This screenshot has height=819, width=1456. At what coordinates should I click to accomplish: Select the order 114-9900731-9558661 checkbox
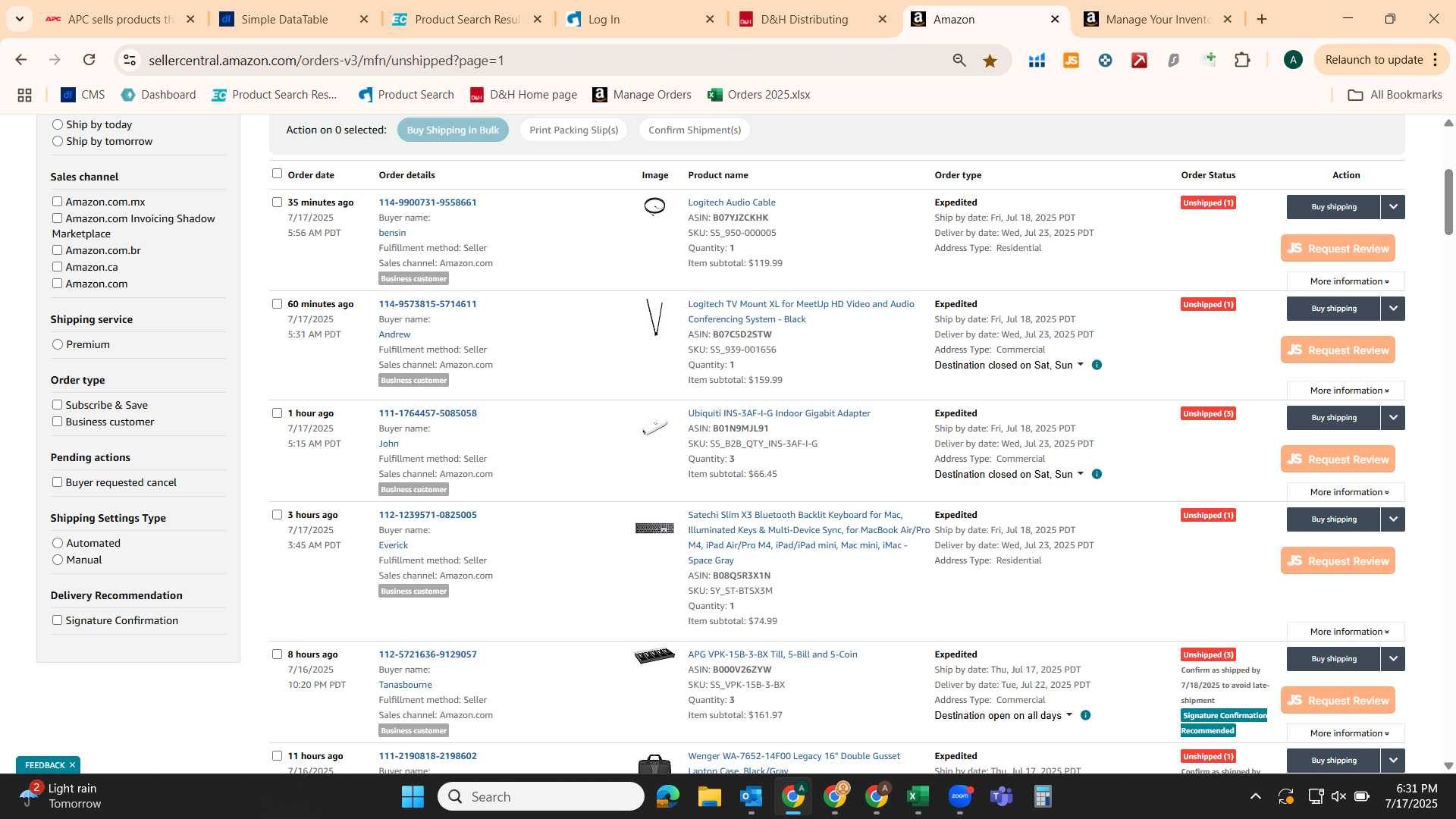[x=277, y=202]
